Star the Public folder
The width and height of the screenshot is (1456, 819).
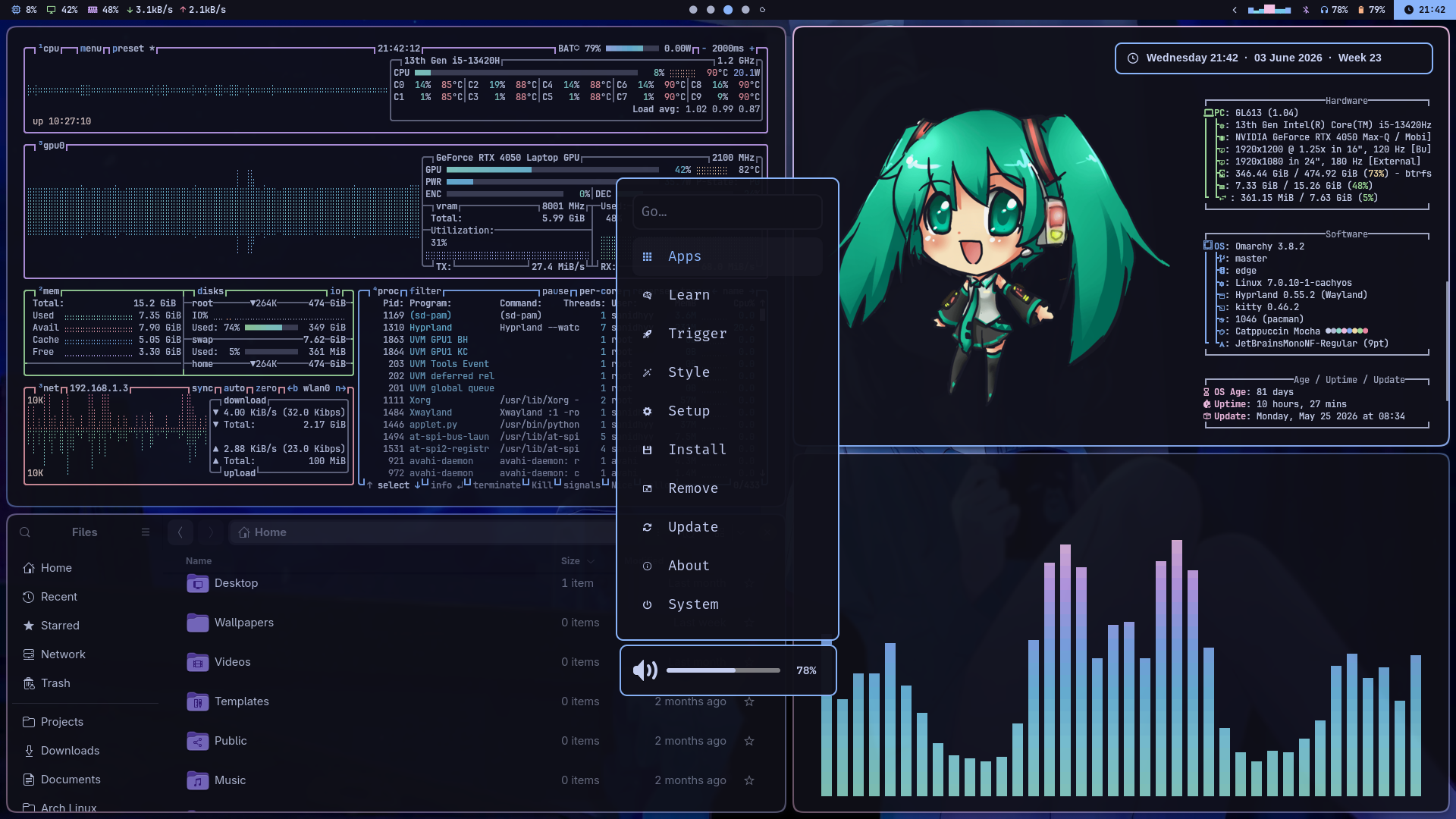(749, 741)
